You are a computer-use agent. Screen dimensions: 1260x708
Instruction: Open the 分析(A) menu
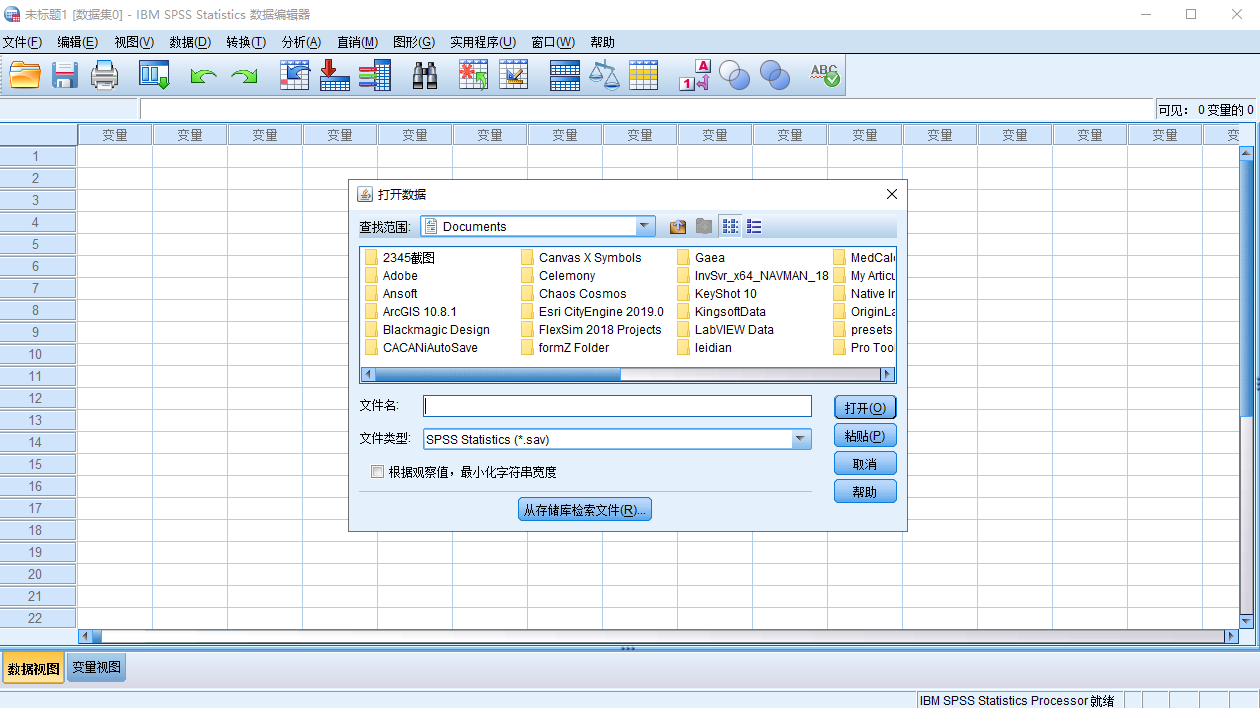(x=301, y=42)
